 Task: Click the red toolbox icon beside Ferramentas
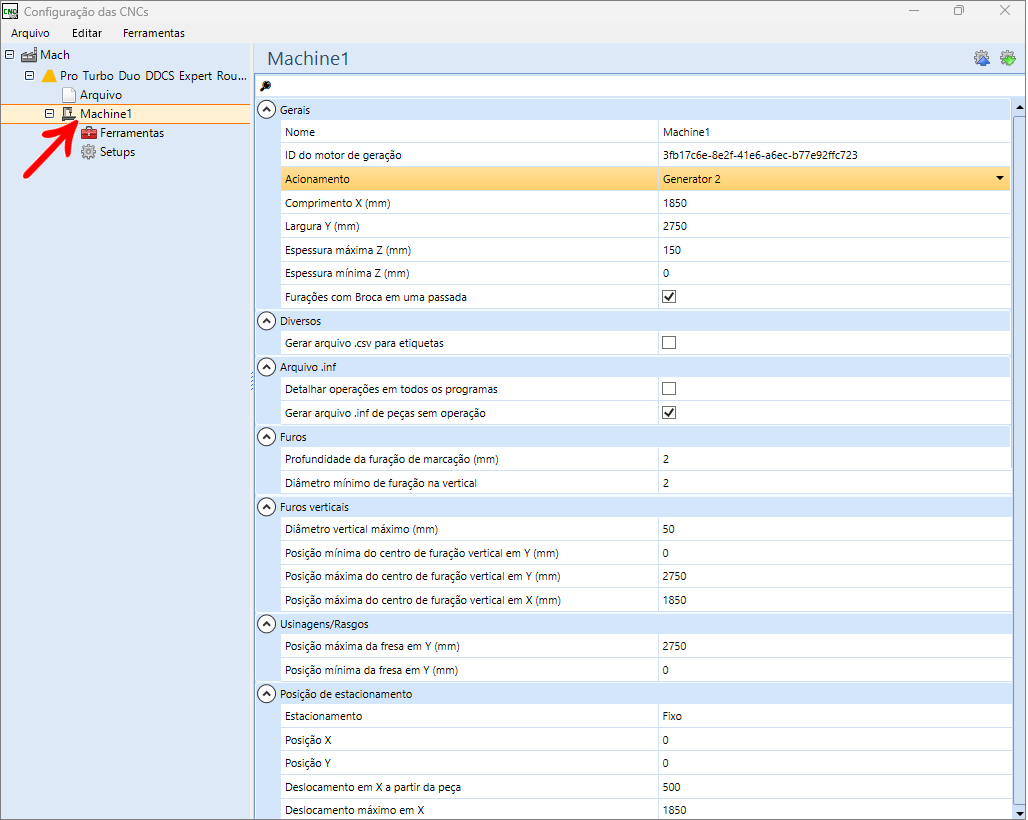[89, 133]
